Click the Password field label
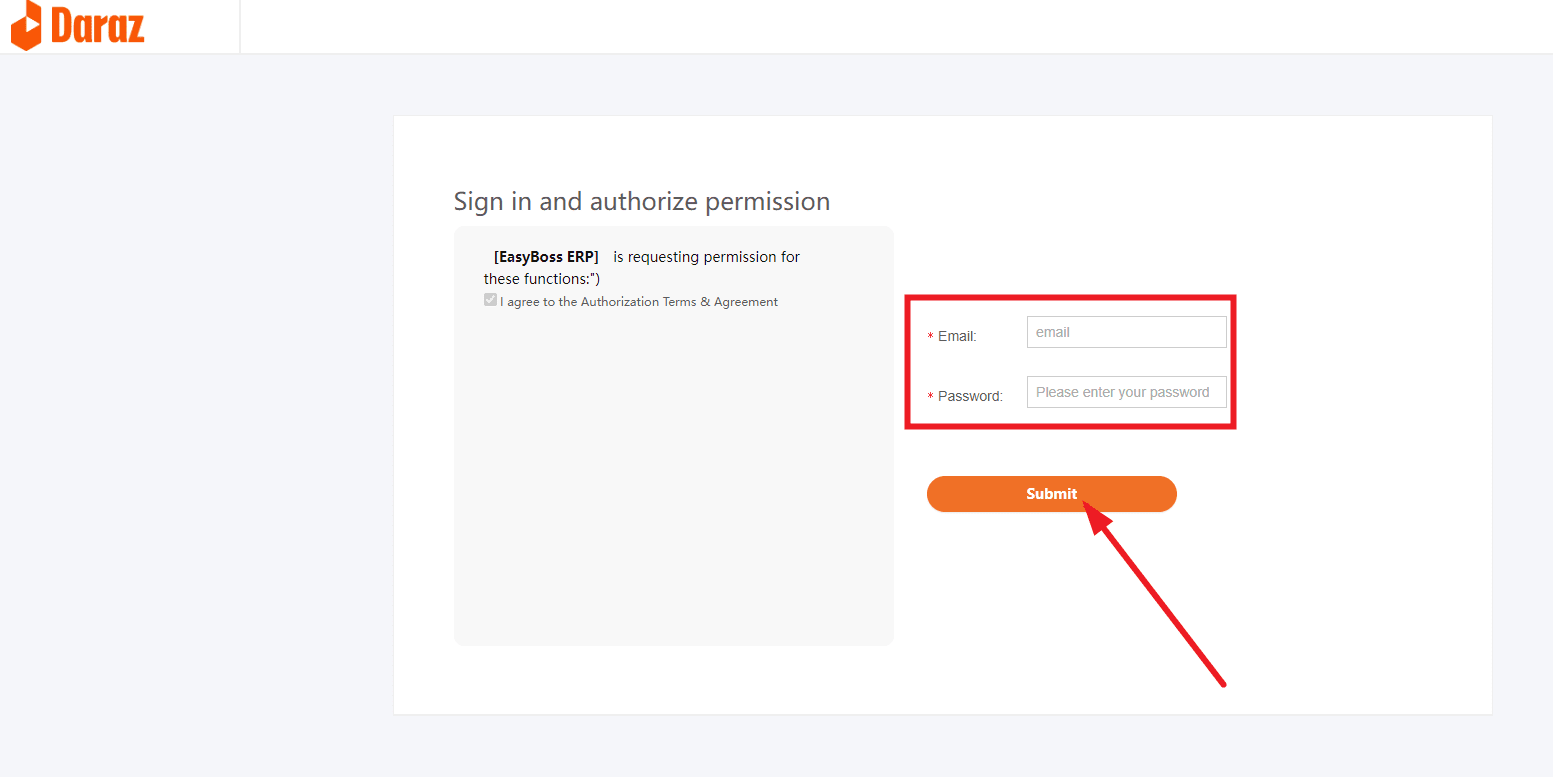The height and width of the screenshot is (777, 1553). tap(970, 397)
